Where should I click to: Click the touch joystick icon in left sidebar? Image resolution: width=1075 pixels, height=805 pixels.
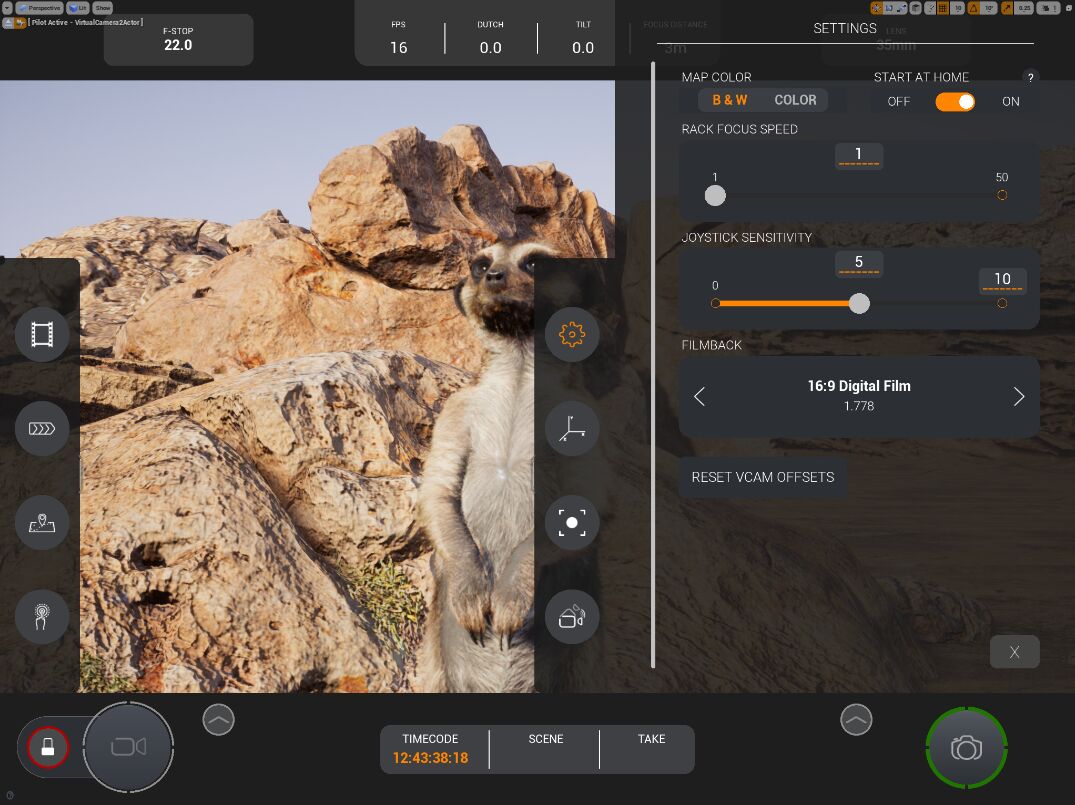click(42, 617)
